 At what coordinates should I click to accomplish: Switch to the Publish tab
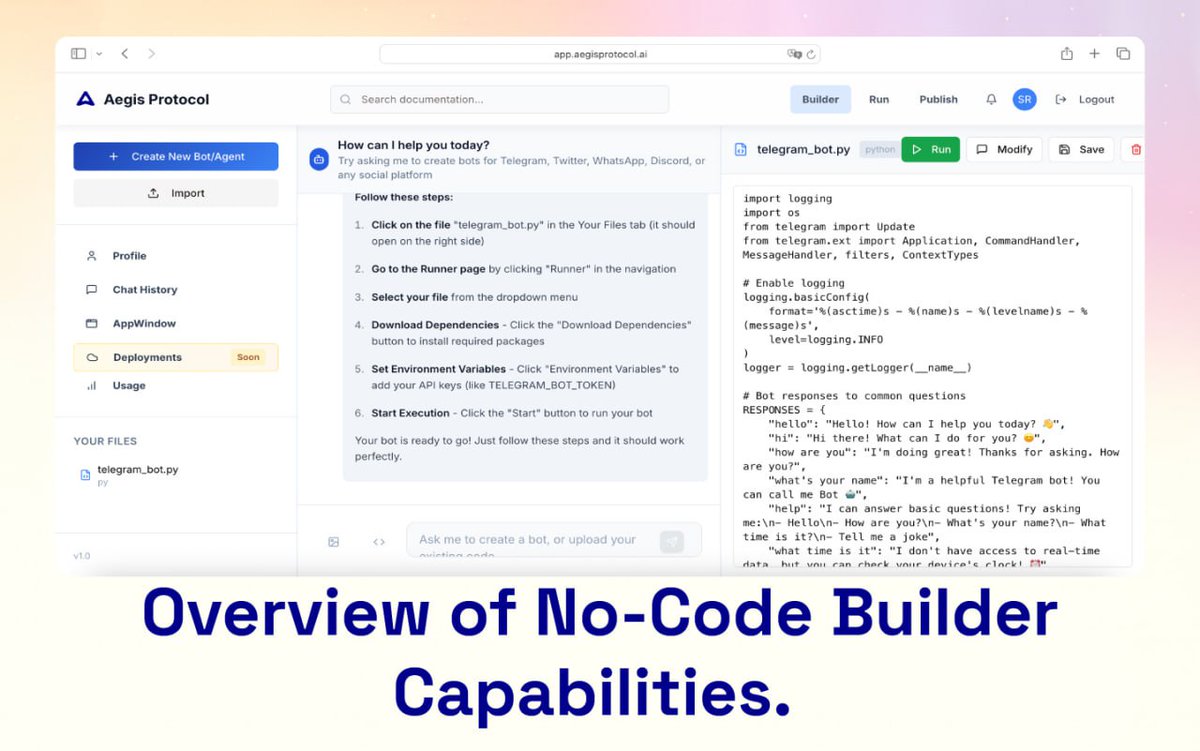(939, 99)
